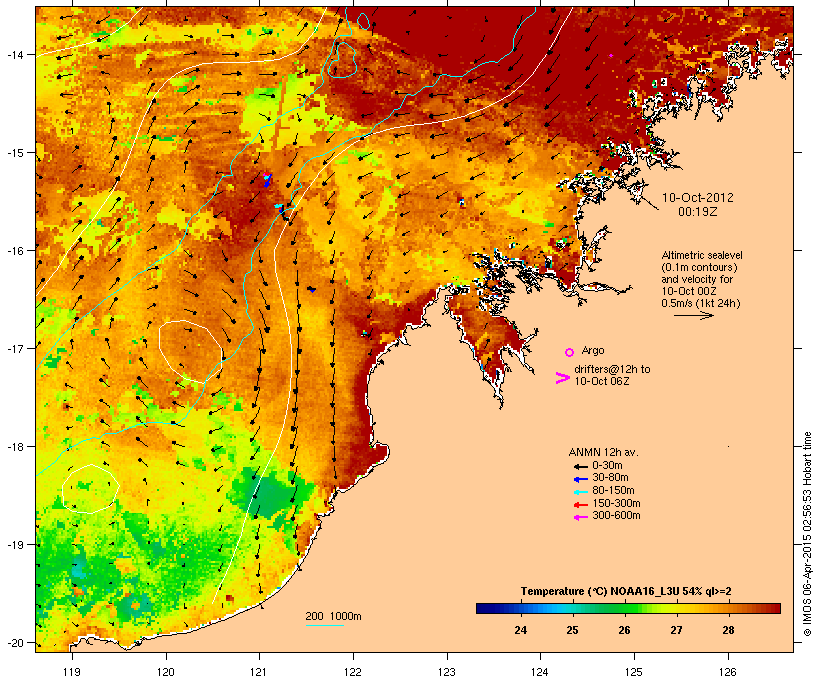Click the 'Argo' legend label
The height and width of the screenshot is (680, 820).
pos(593,350)
